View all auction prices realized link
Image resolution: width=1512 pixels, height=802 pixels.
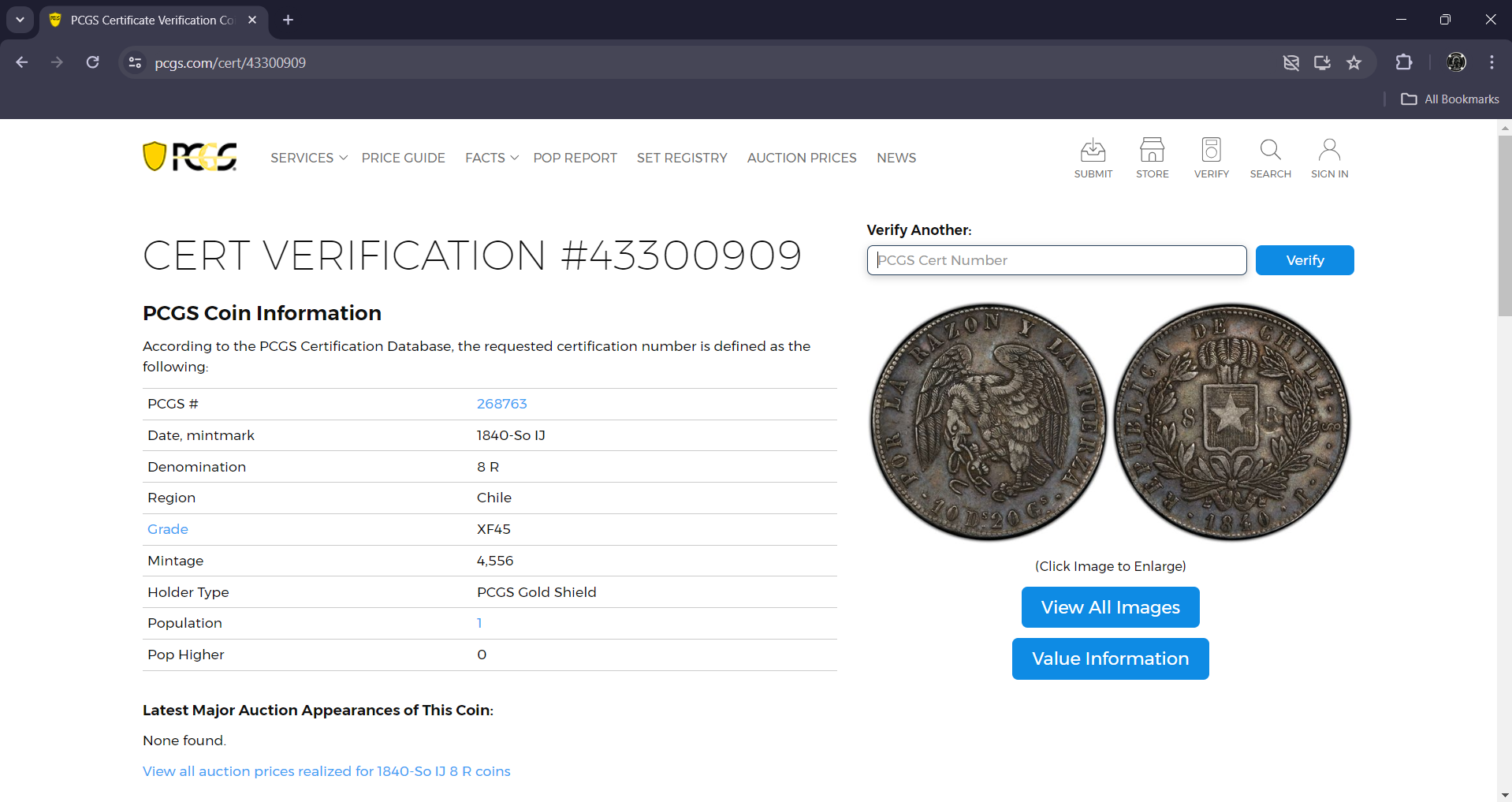pos(326,771)
